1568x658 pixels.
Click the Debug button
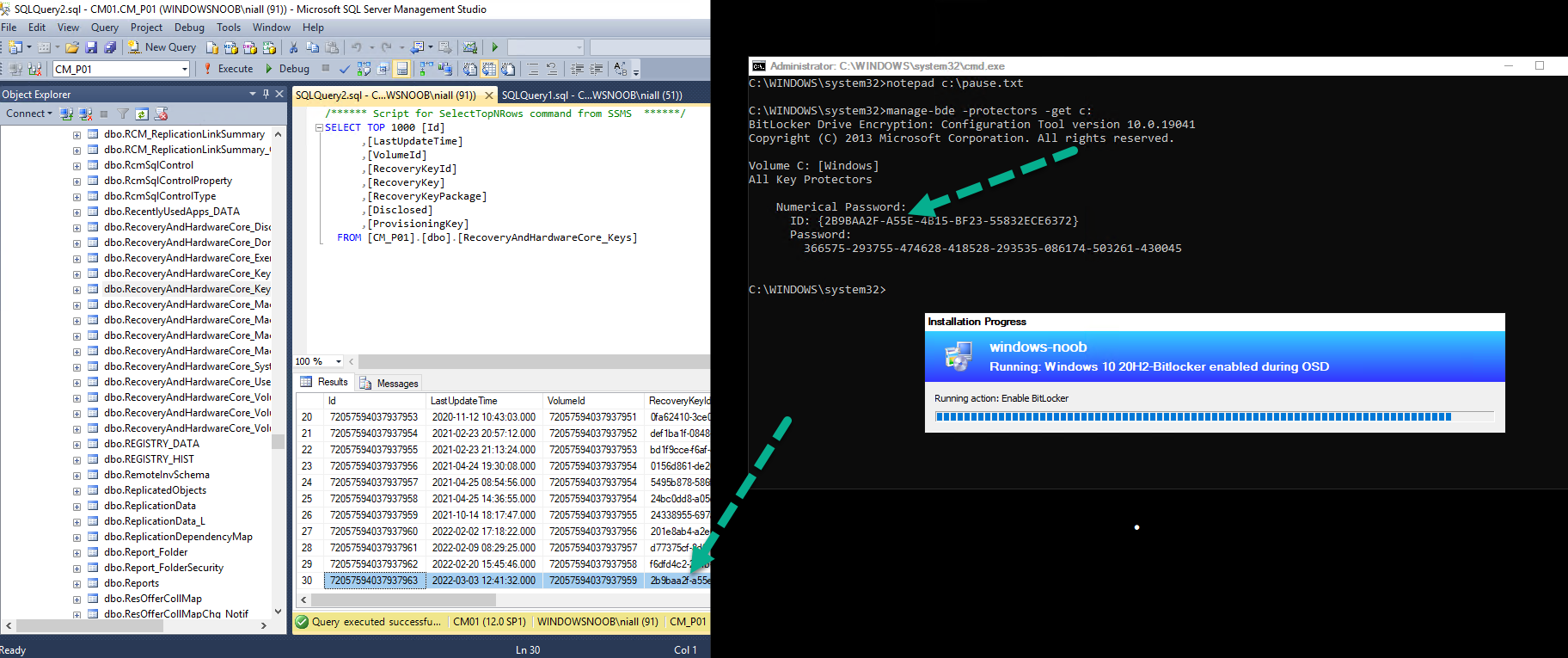[x=287, y=69]
